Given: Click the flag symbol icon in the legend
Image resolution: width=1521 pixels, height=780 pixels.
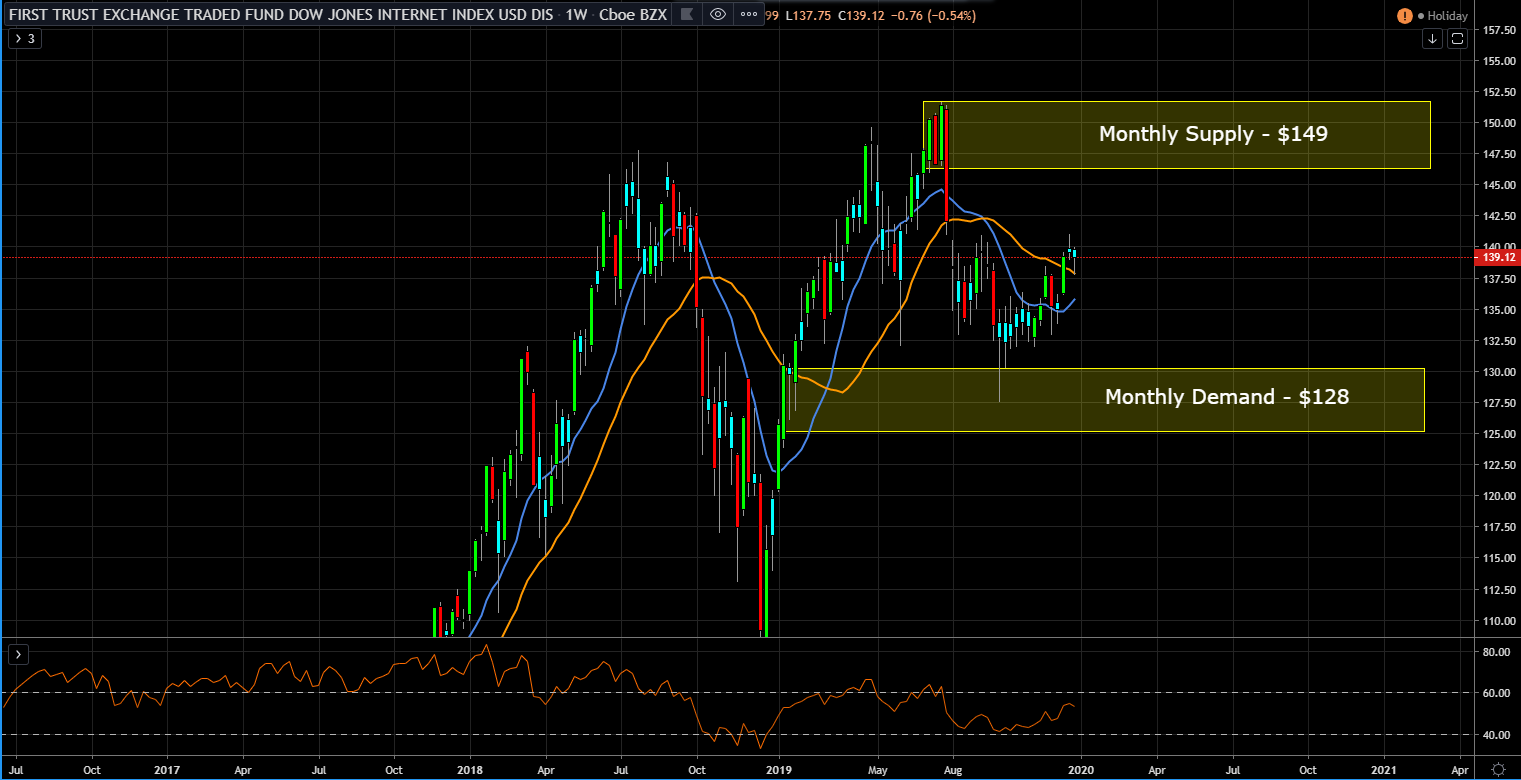Looking at the screenshot, I should (x=688, y=15).
